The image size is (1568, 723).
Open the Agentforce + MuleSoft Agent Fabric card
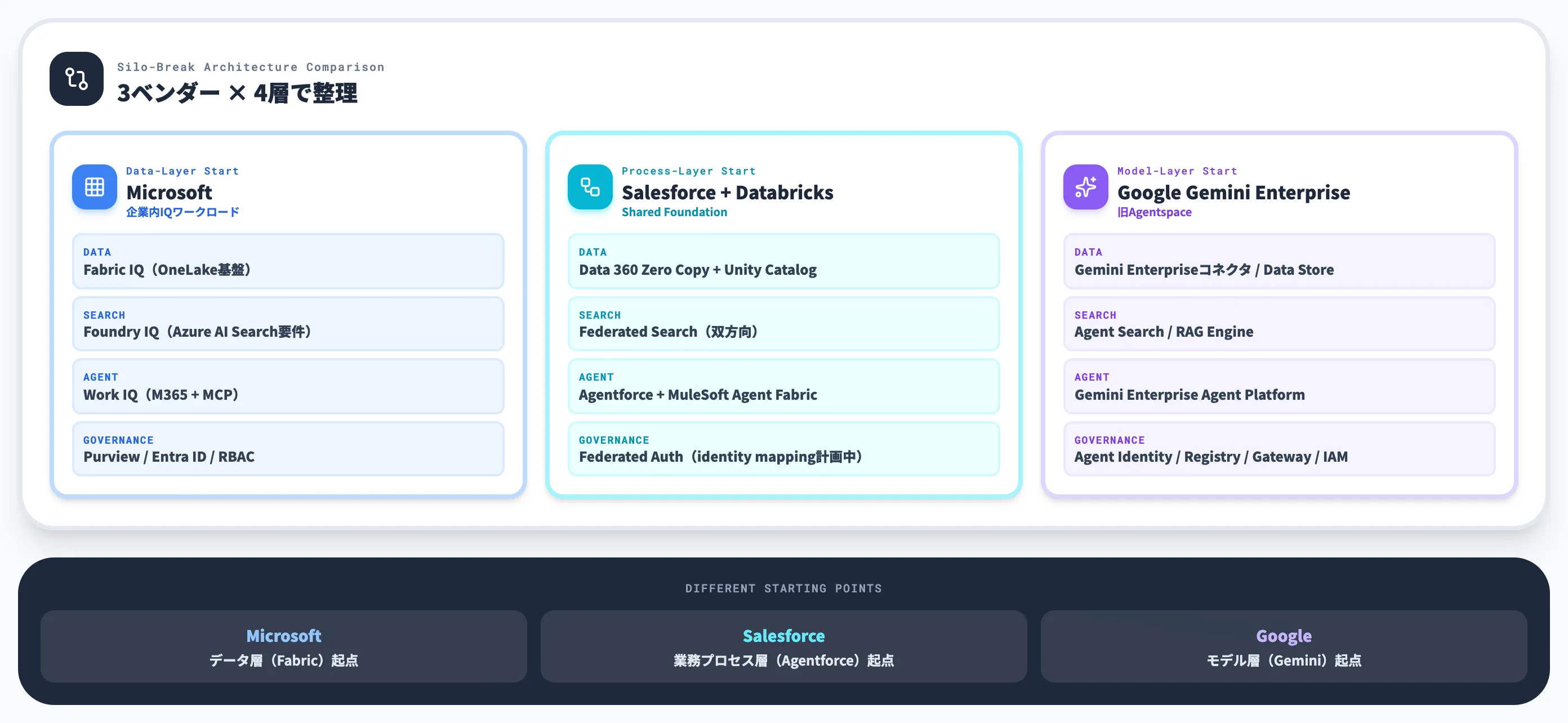click(x=783, y=386)
